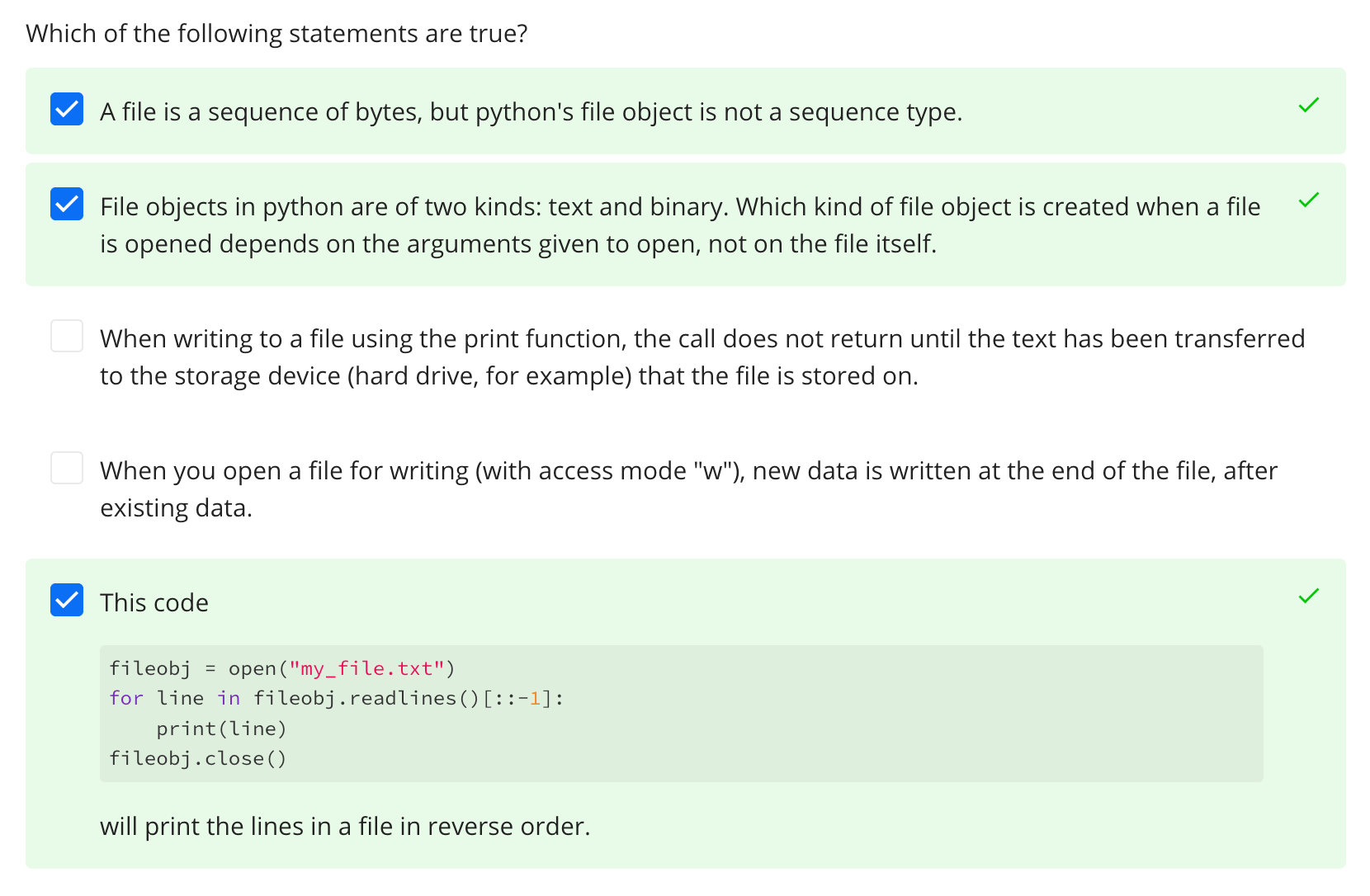1370x896 pixels.
Task: Click the print(line) code line
Action: point(221,729)
